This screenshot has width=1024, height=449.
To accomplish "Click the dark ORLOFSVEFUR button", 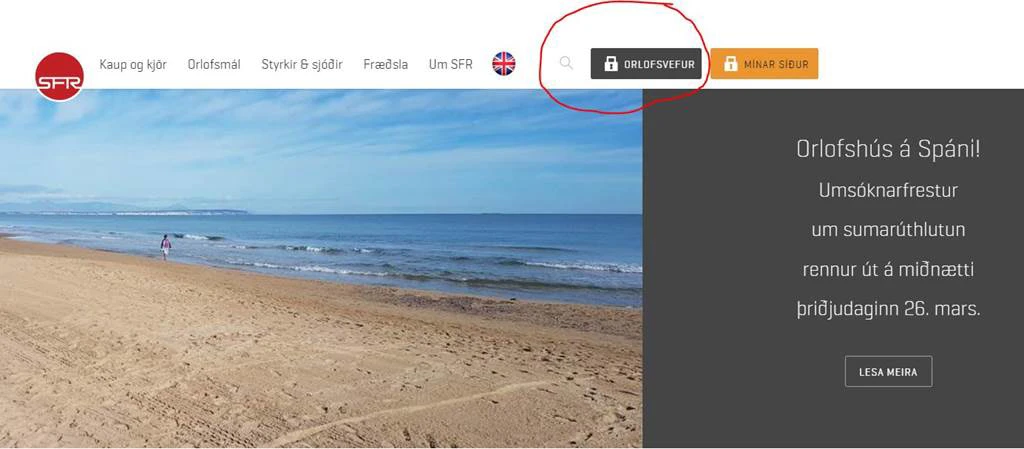I will click(647, 64).
